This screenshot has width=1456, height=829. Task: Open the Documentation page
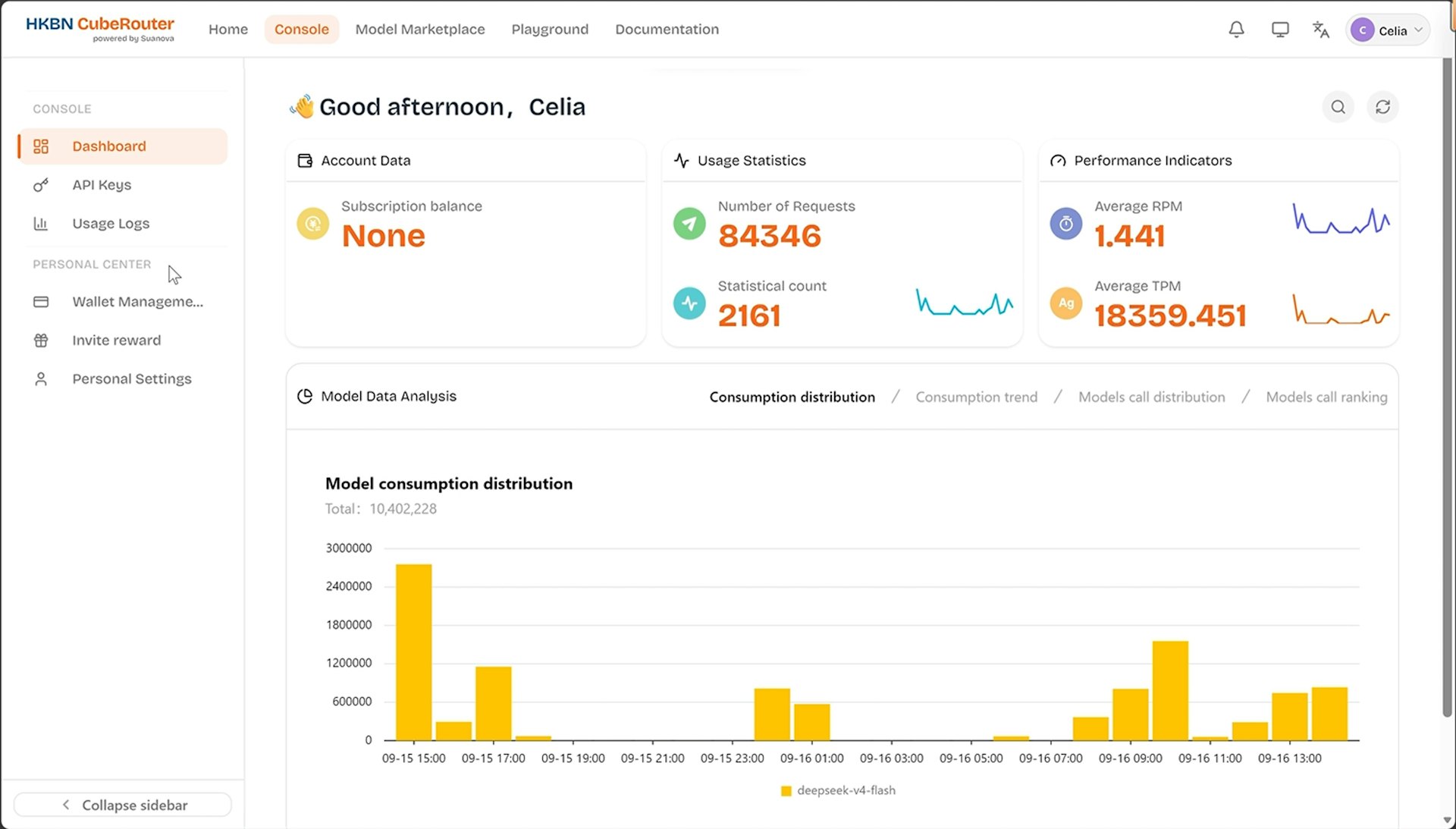click(667, 30)
